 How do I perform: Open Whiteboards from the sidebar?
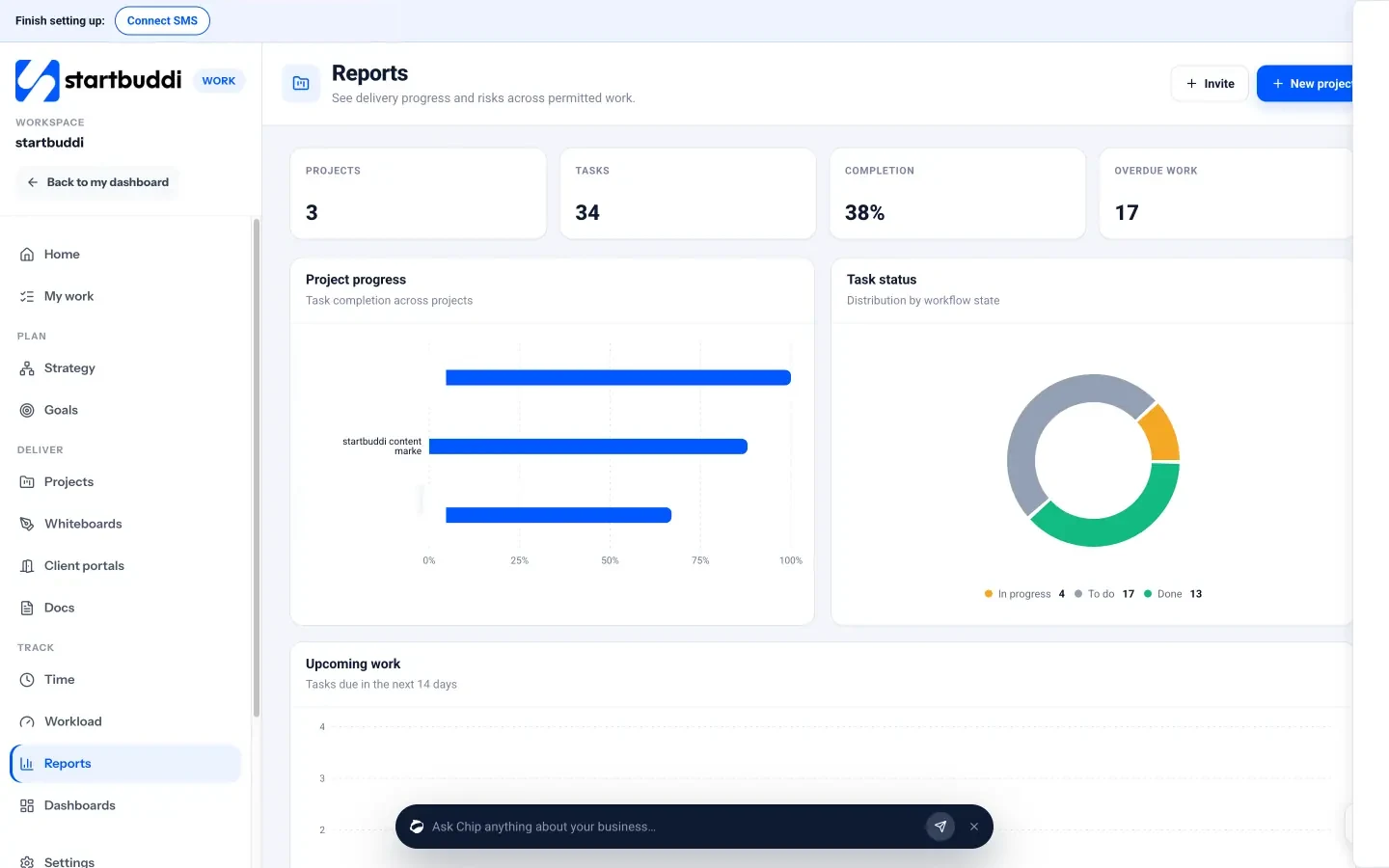(x=125, y=525)
